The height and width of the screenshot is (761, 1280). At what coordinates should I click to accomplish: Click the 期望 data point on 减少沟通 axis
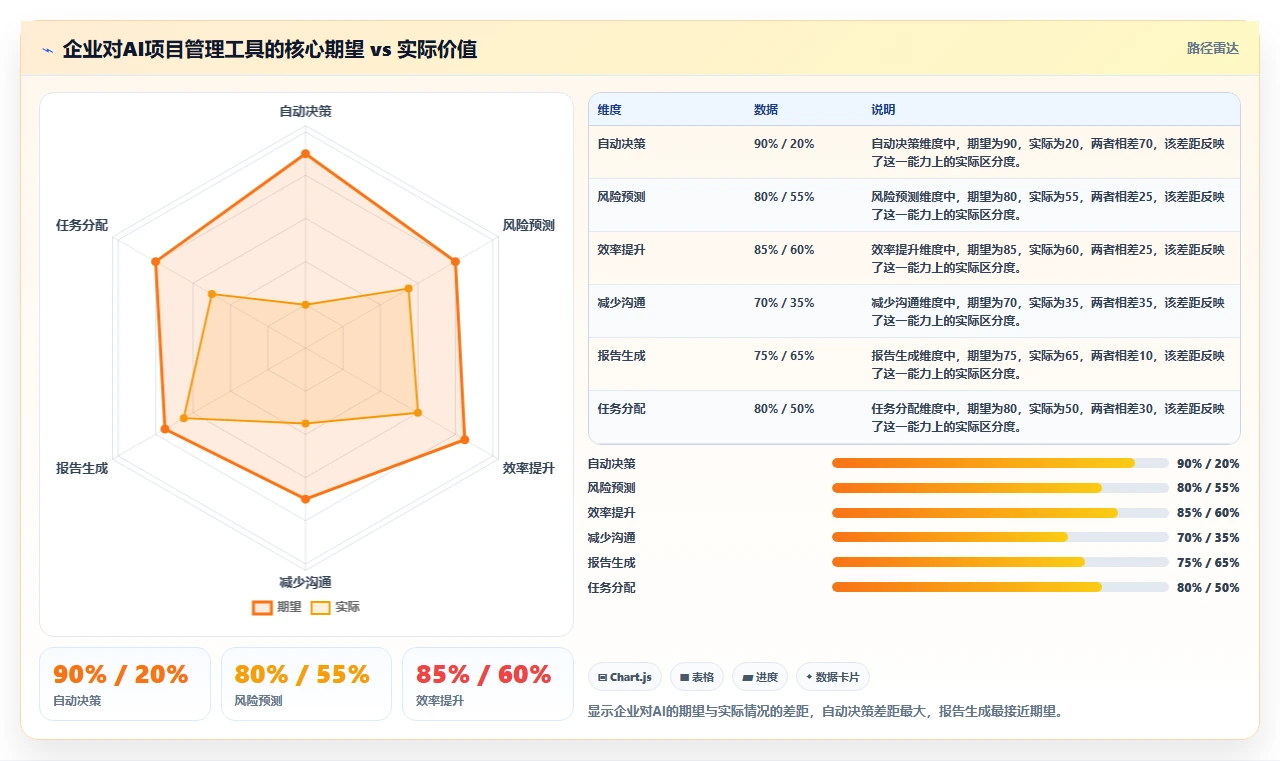[x=306, y=498]
